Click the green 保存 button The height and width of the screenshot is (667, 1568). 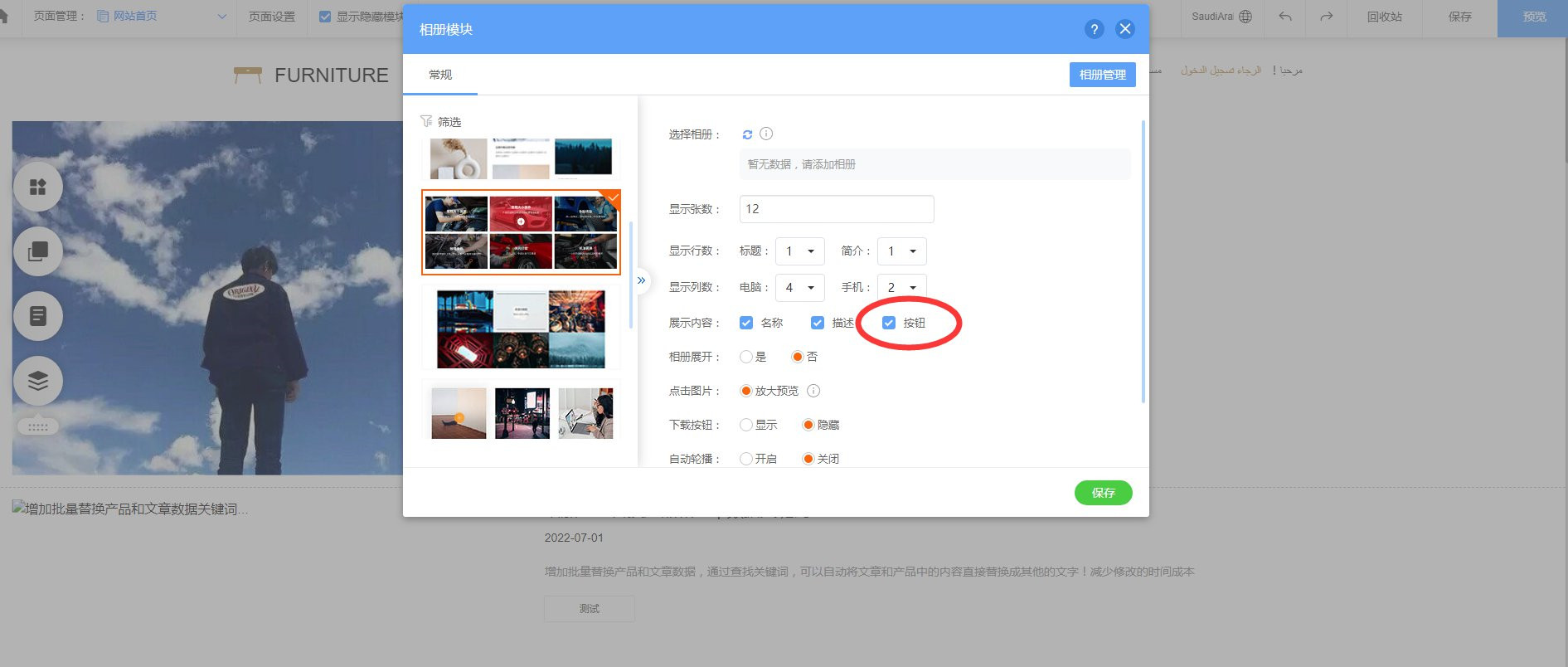[1103, 493]
